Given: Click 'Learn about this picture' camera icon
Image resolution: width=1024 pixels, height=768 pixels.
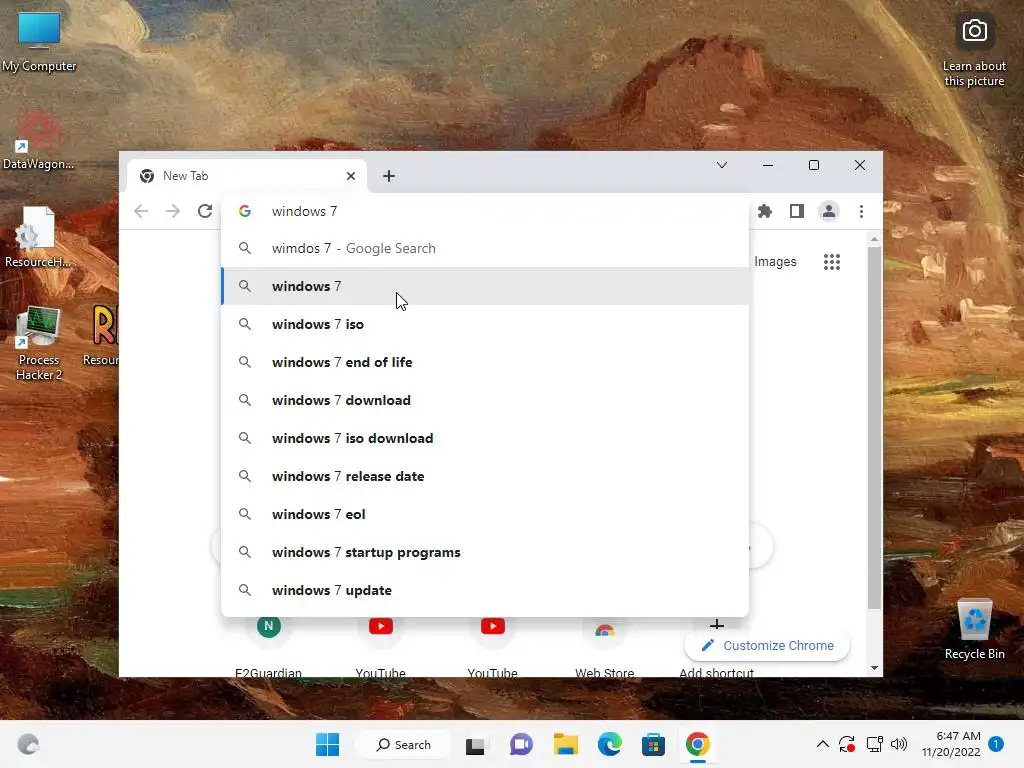Looking at the screenshot, I should [x=974, y=31].
